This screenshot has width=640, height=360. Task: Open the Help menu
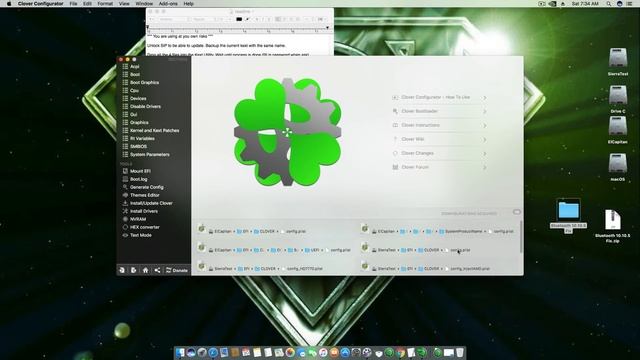(x=188, y=4)
